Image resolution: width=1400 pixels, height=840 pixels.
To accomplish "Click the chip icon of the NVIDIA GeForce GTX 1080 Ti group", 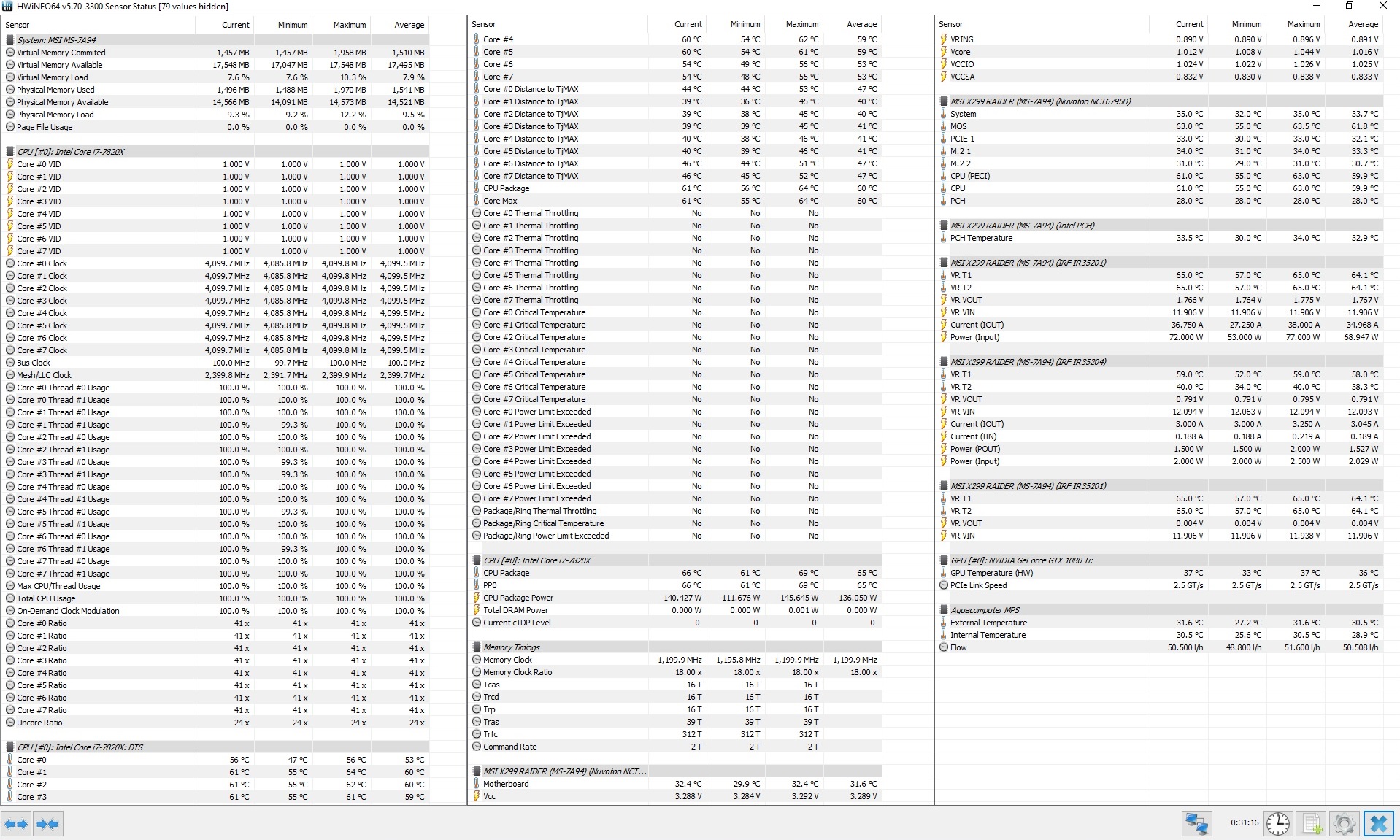I will [944, 560].
